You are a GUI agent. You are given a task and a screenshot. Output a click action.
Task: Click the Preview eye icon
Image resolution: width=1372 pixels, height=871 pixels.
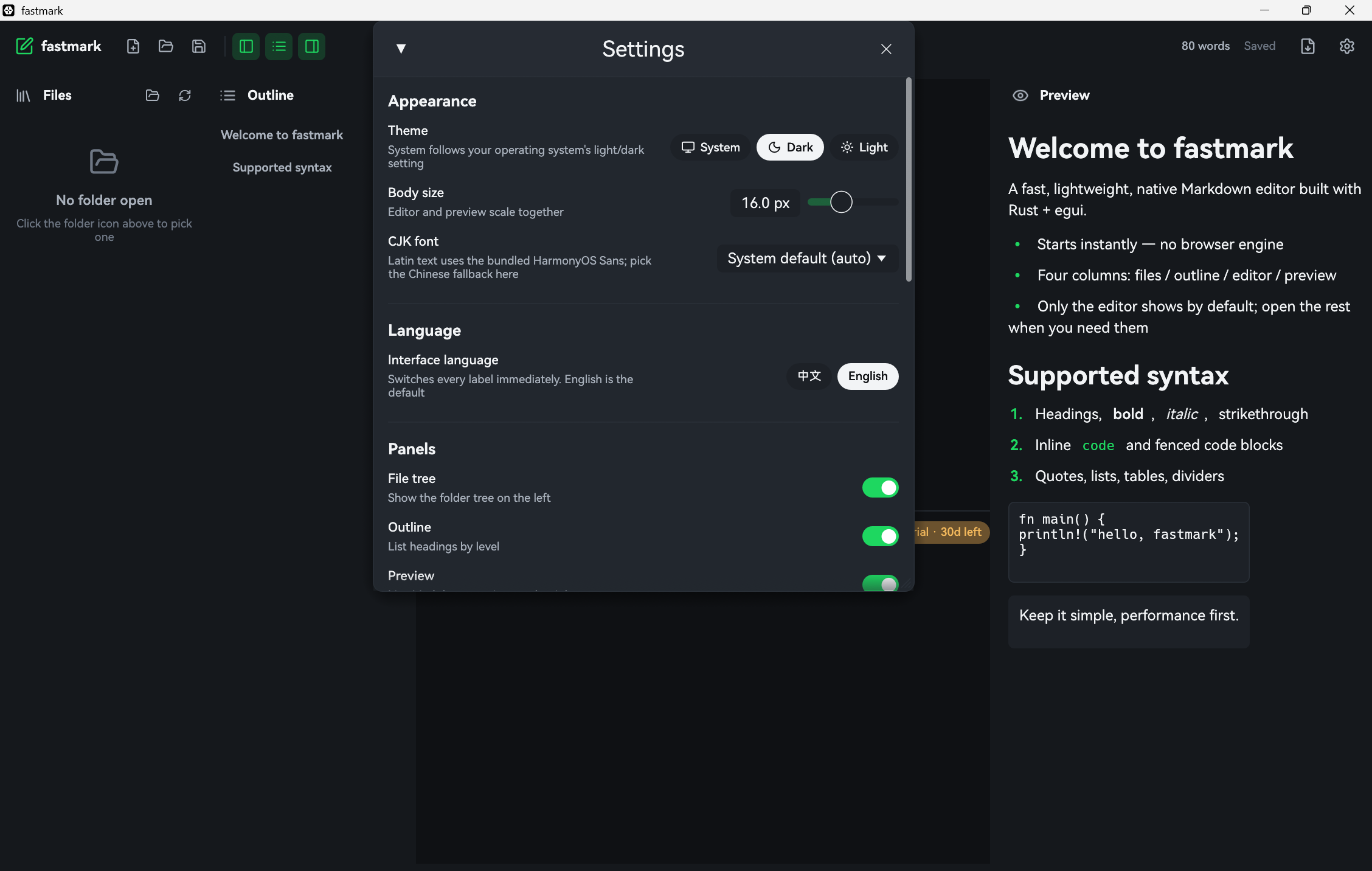pos(1020,95)
